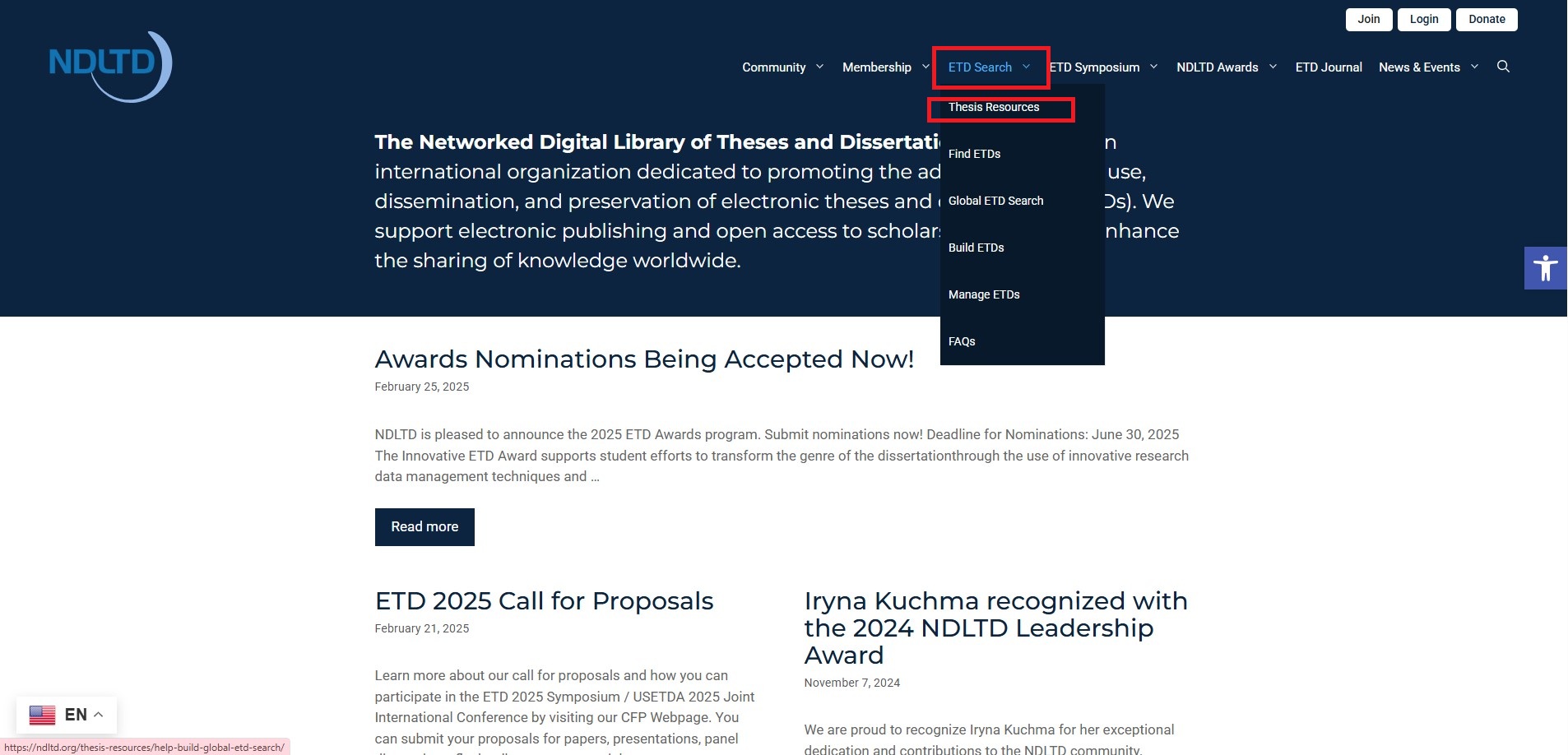Viewport: 1568px width, 755px height.
Task: Open the accessibility tools widget
Action: [x=1545, y=268]
